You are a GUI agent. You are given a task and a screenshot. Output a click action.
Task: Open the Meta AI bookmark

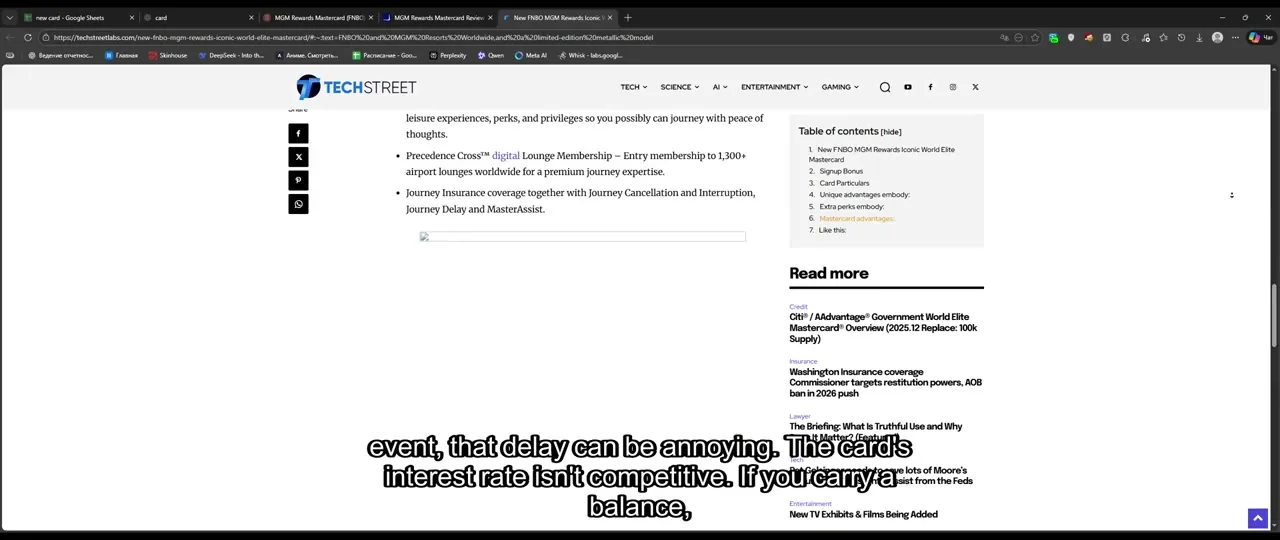[x=531, y=55]
